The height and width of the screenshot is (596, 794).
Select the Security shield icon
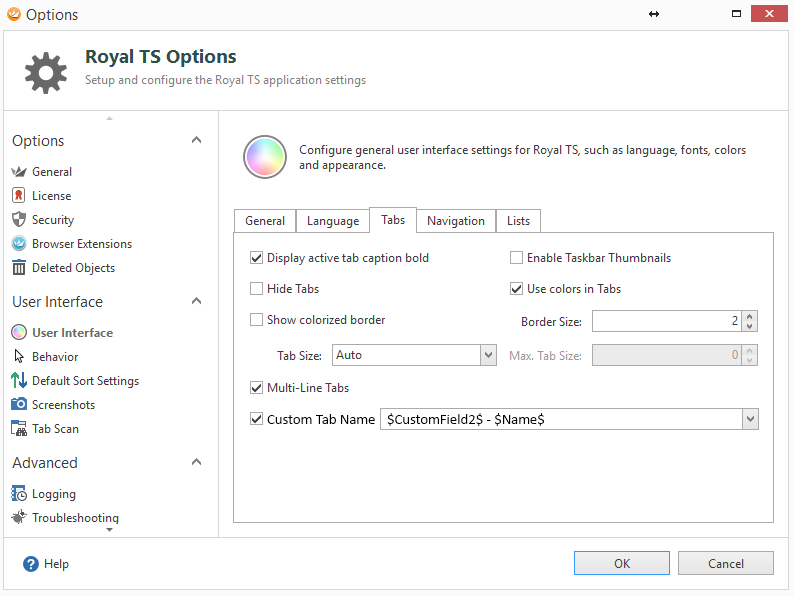point(19,220)
